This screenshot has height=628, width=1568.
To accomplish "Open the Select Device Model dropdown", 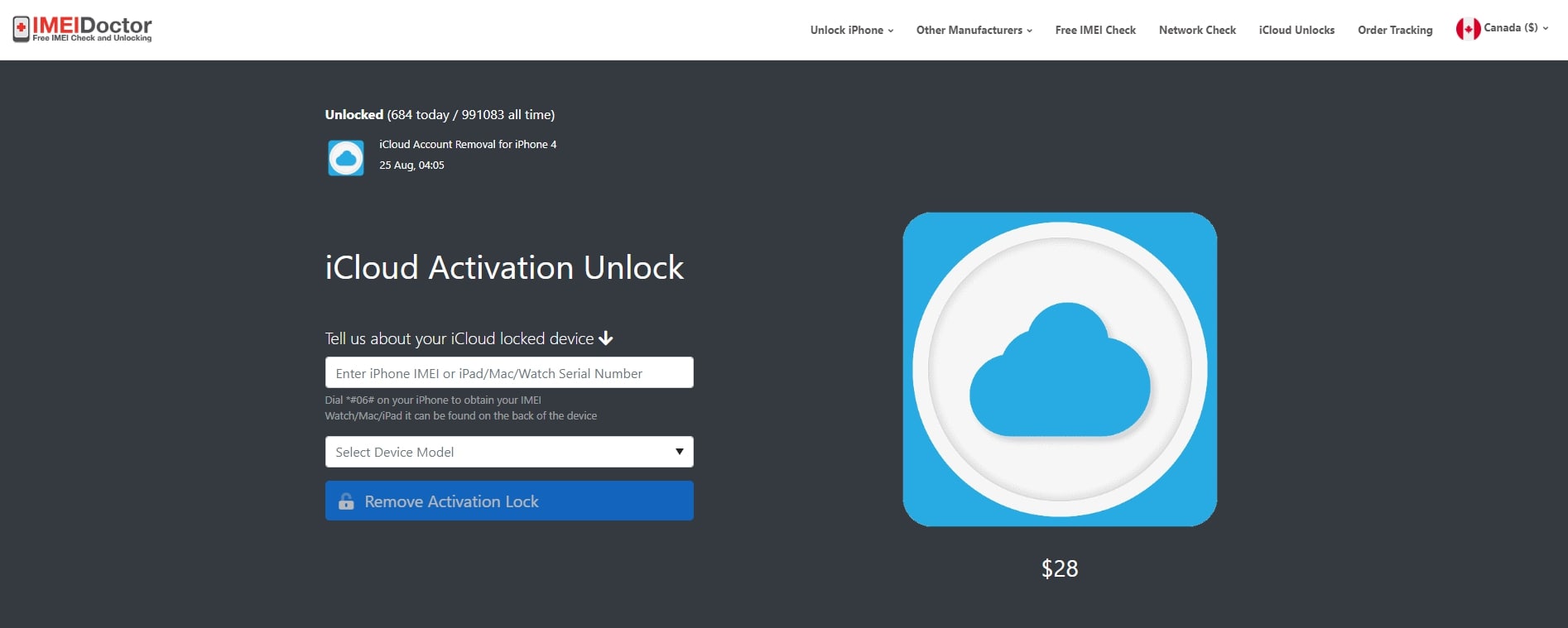I will [x=509, y=452].
